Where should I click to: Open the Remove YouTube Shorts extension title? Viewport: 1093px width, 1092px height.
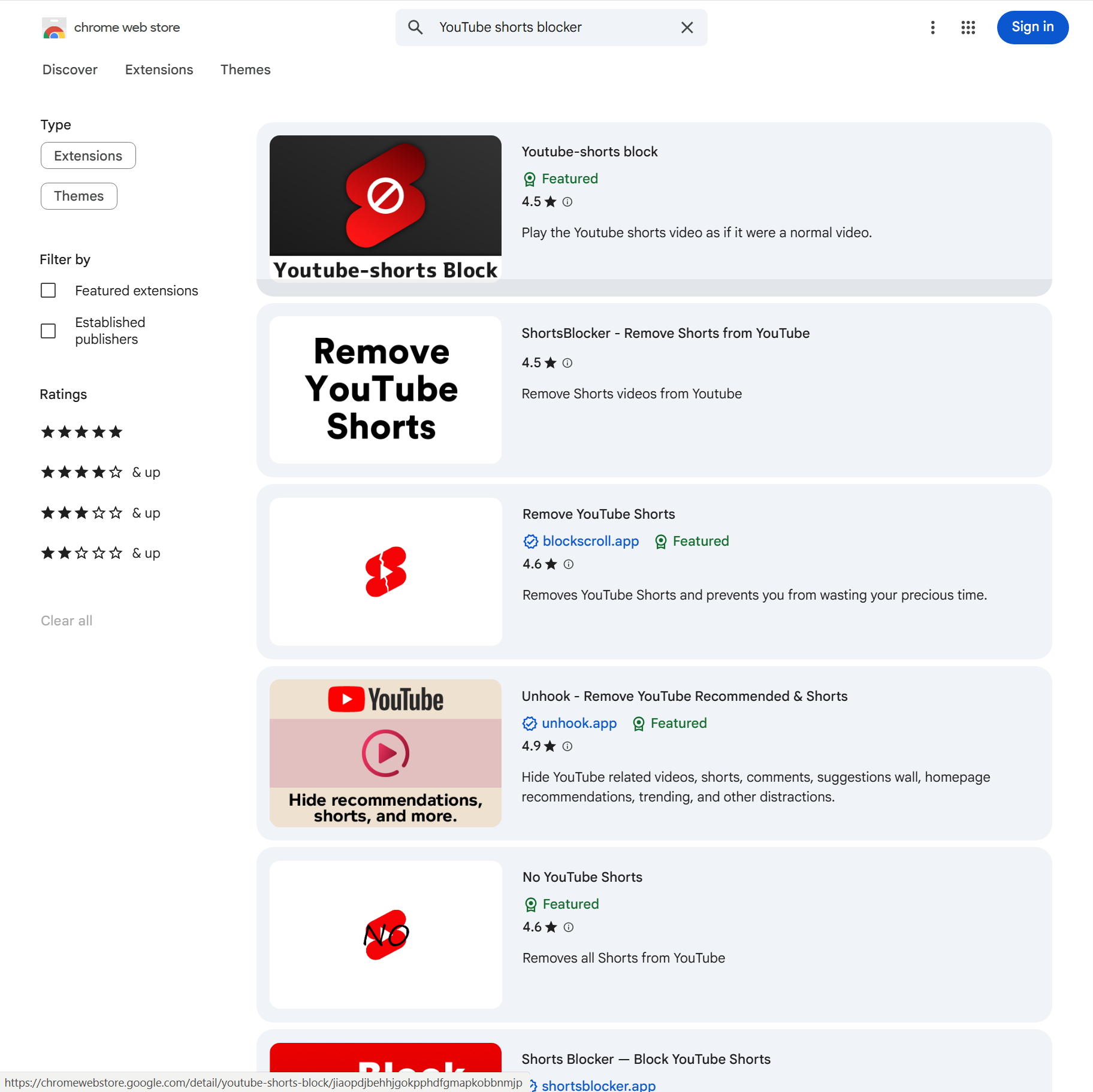coord(599,514)
